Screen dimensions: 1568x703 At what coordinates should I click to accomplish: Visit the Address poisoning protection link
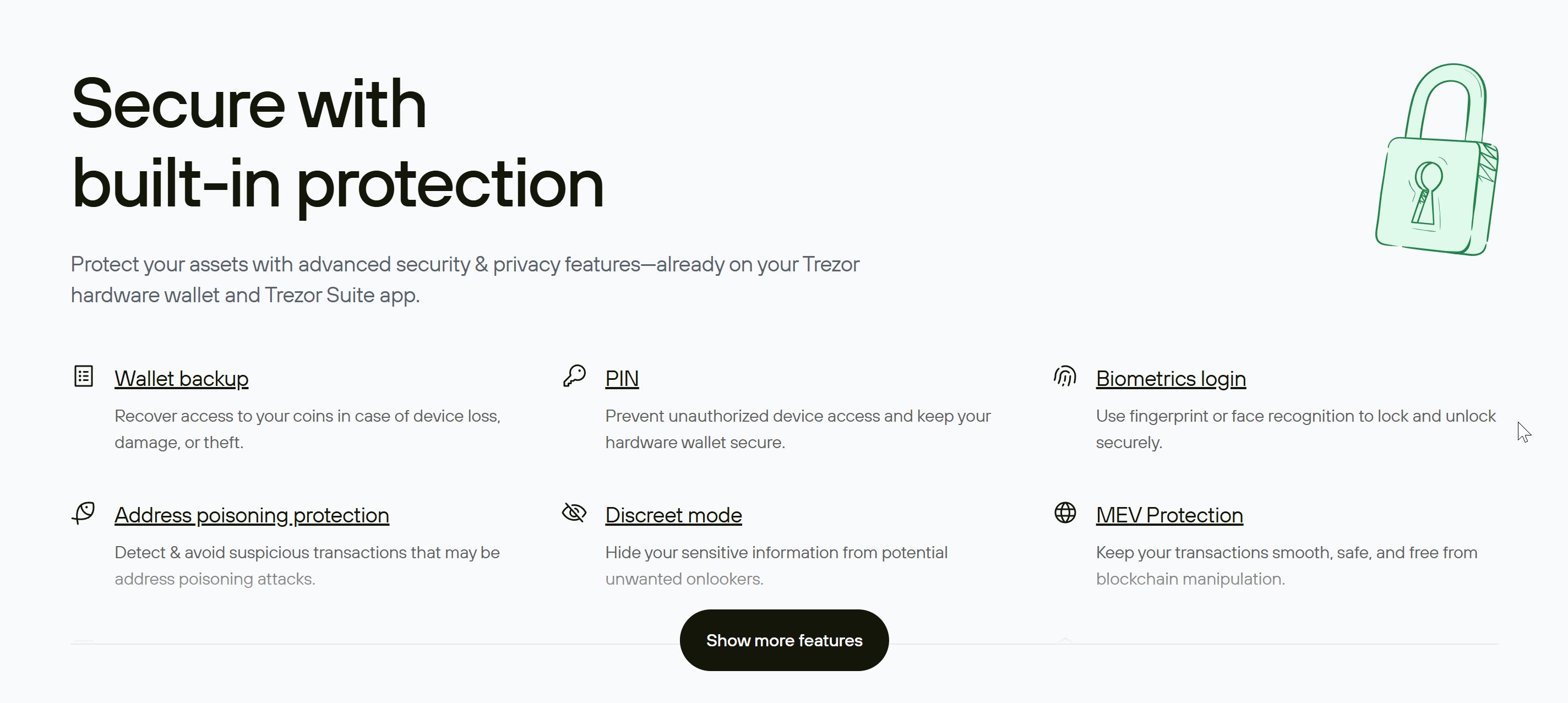point(252,515)
